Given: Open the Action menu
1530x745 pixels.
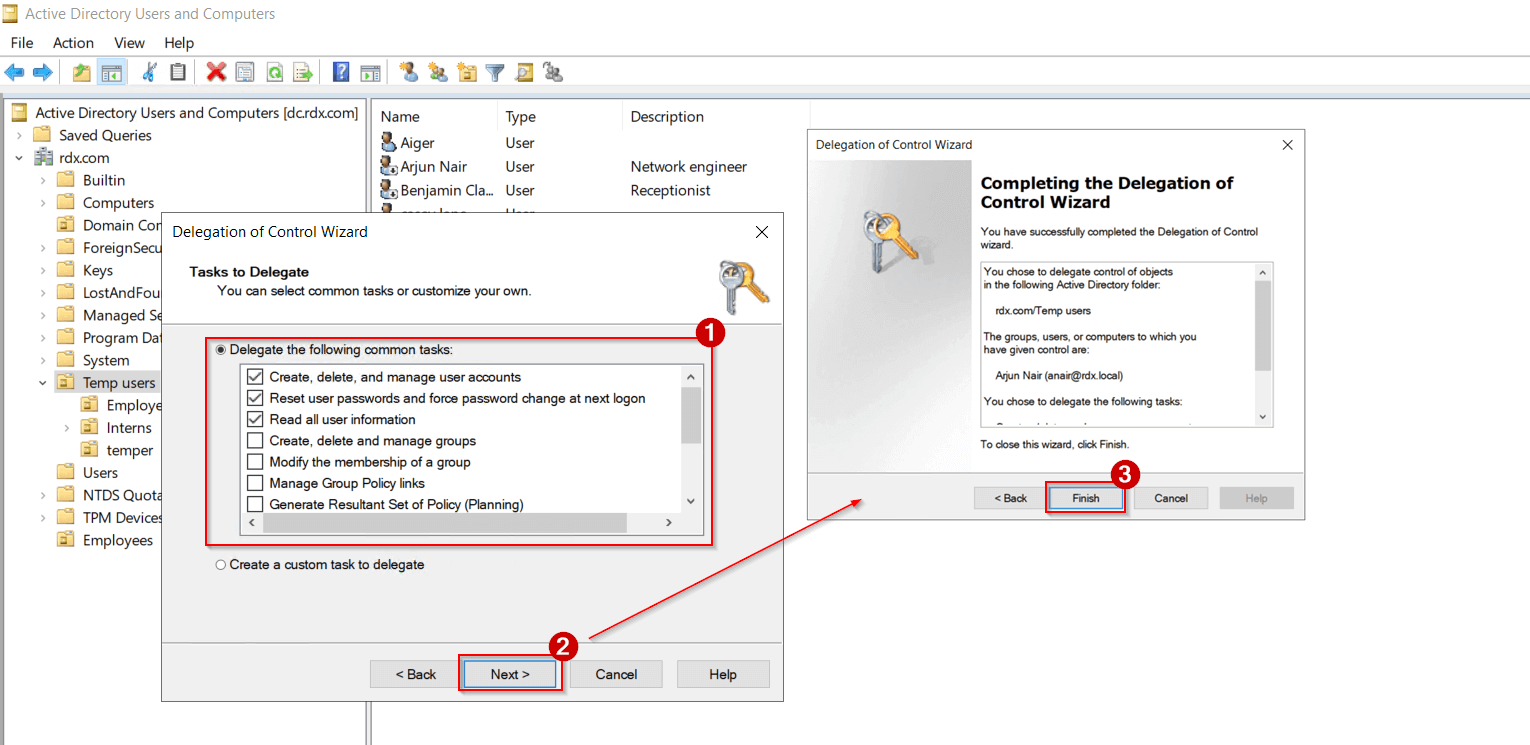Looking at the screenshot, I should pos(73,42).
